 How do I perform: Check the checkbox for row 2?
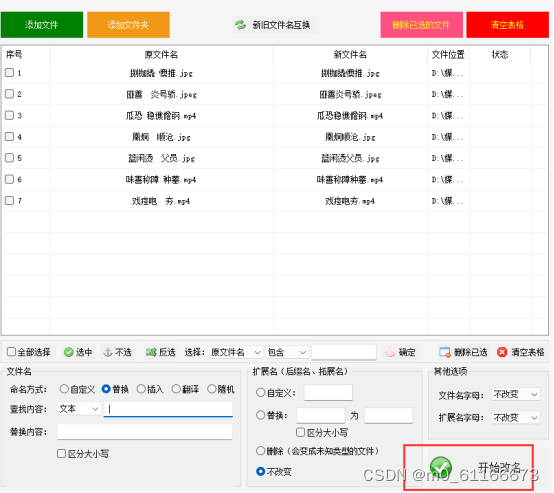[10, 94]
